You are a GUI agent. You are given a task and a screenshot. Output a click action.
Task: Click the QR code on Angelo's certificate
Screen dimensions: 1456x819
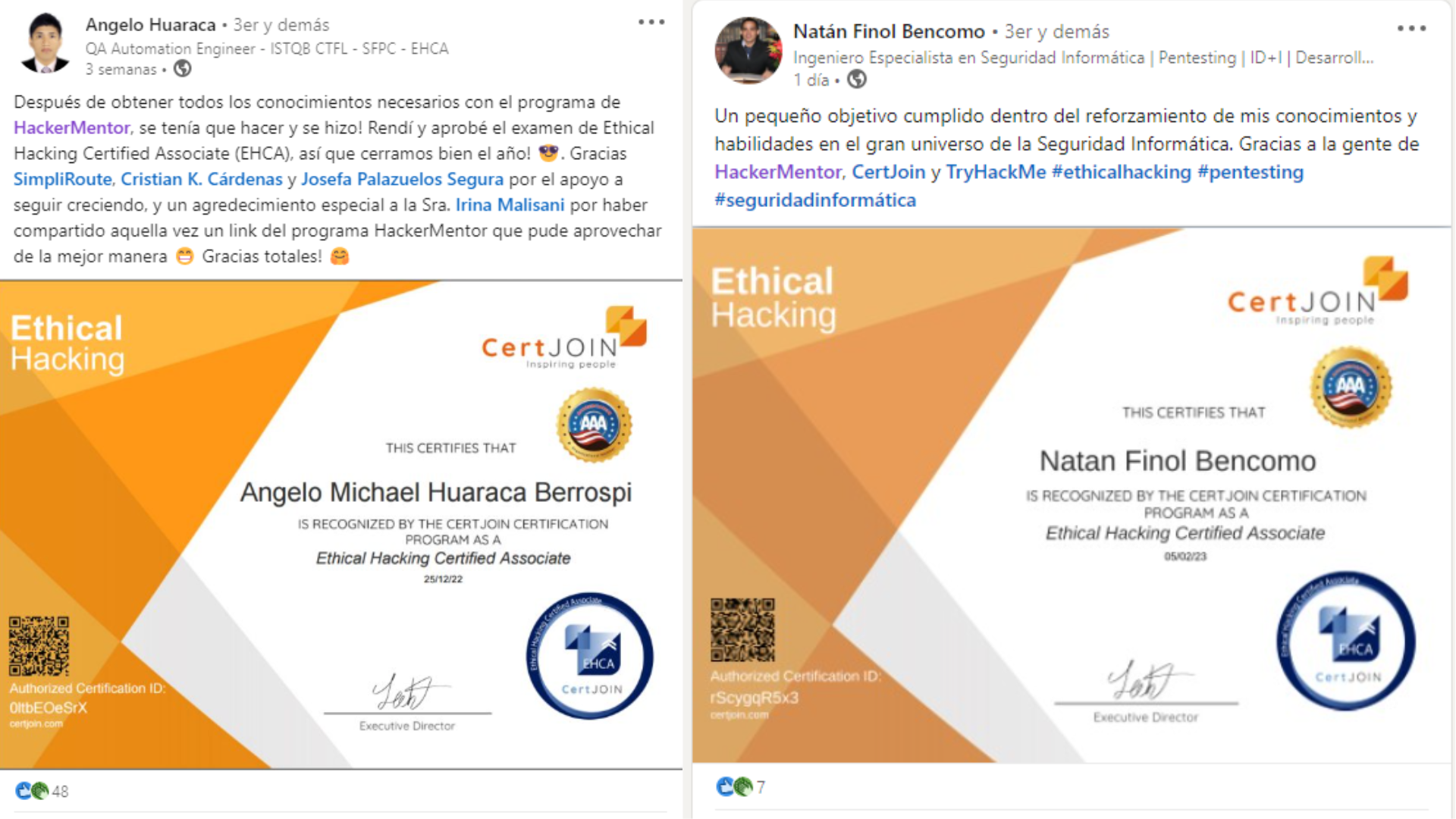click(39, 645)
